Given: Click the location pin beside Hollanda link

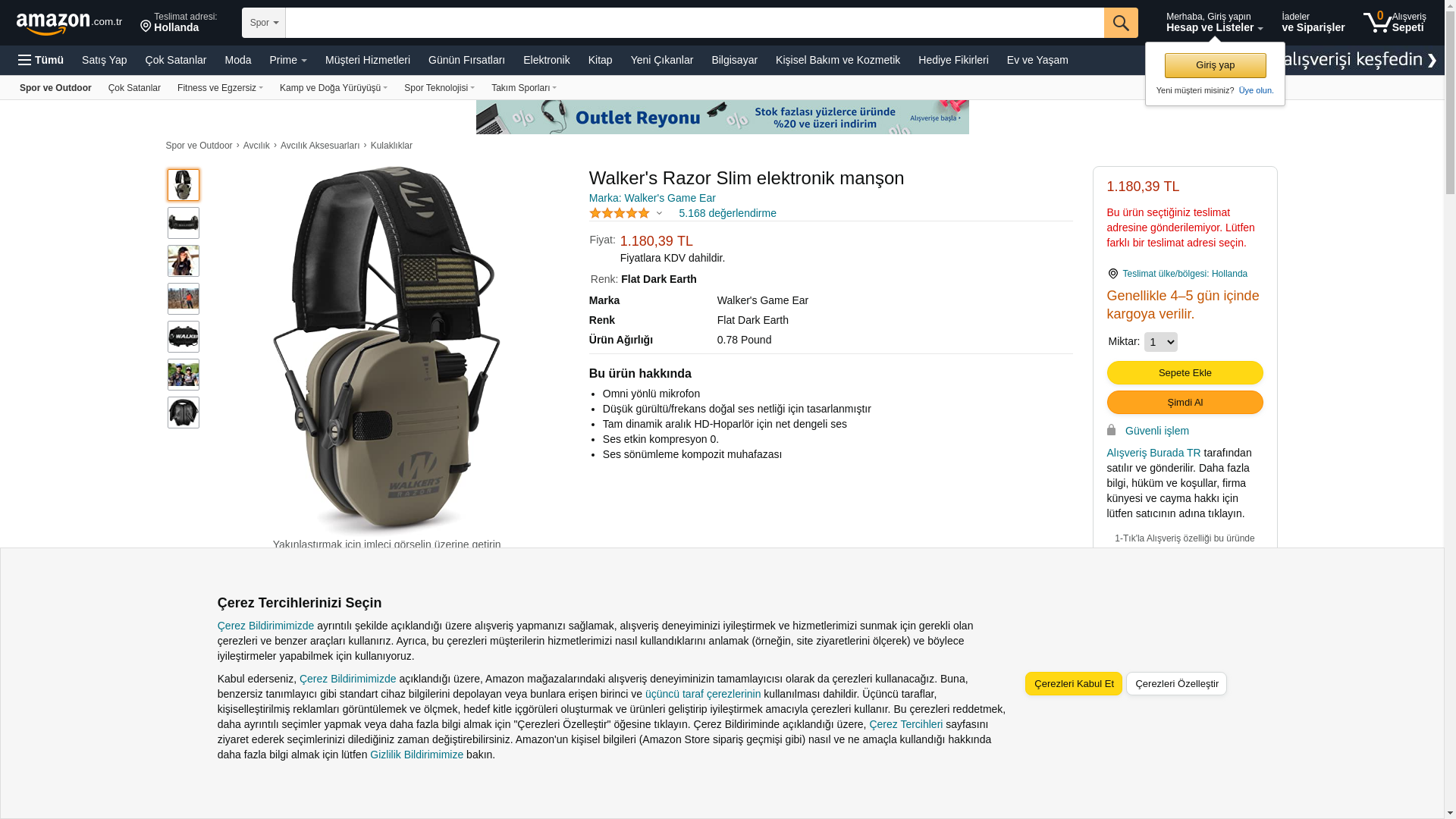Looking at the screenshot, I should pyautogui.click(x=1112, y=274).
